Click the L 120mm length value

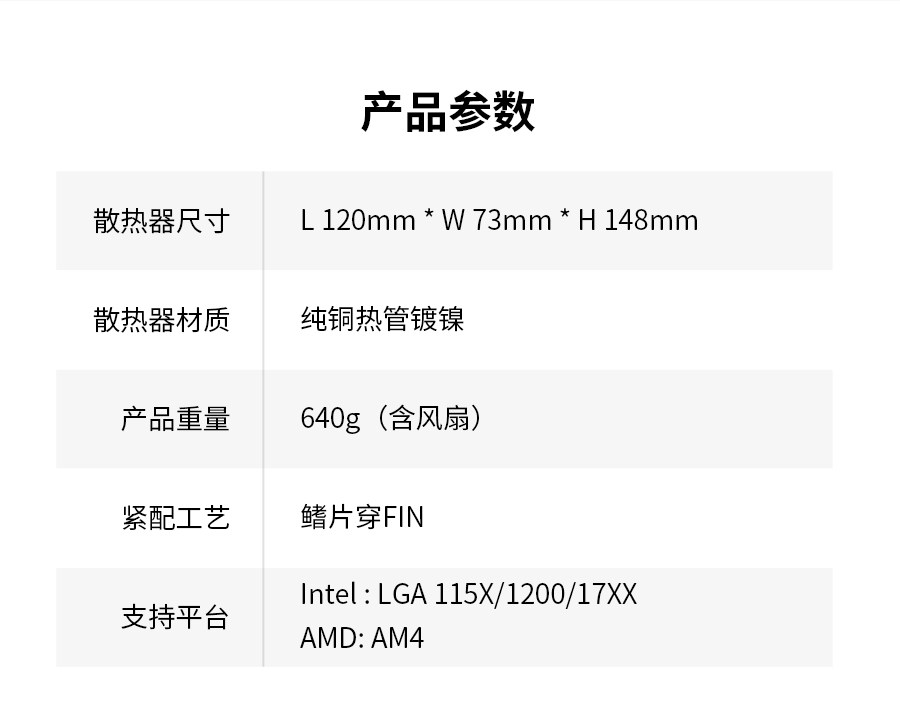(x=357, y=221)
